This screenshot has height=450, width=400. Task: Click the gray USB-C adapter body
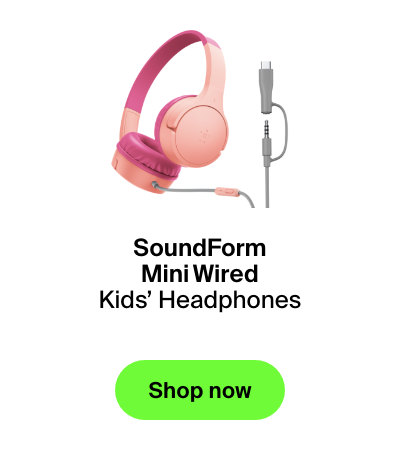(x=266, y=90)
